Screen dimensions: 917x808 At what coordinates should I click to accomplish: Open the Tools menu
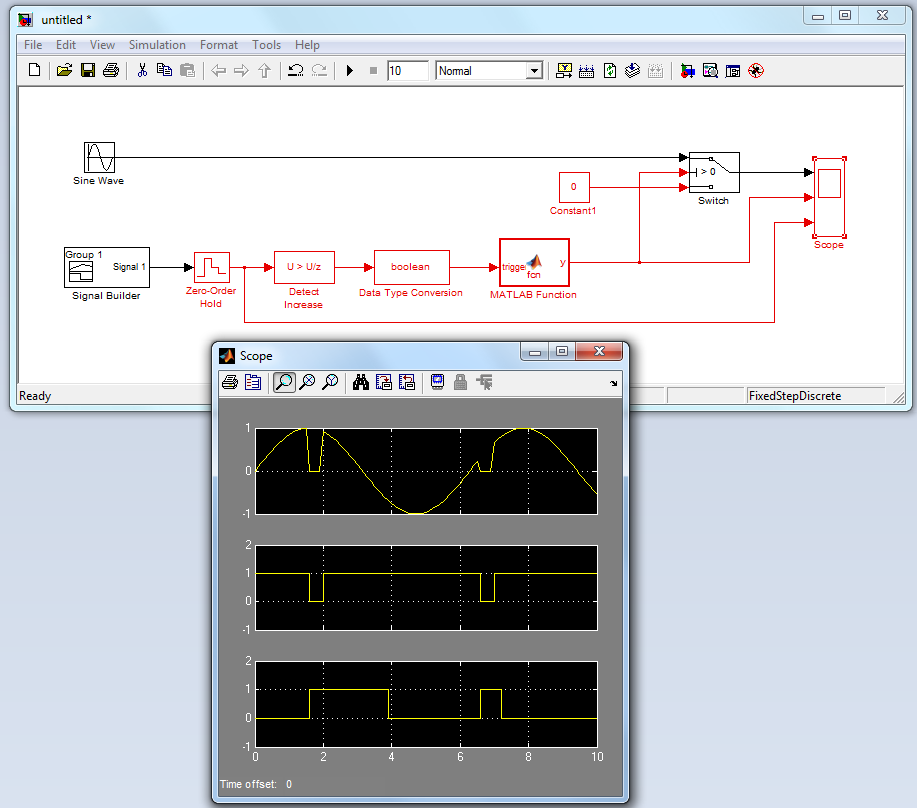266,45
